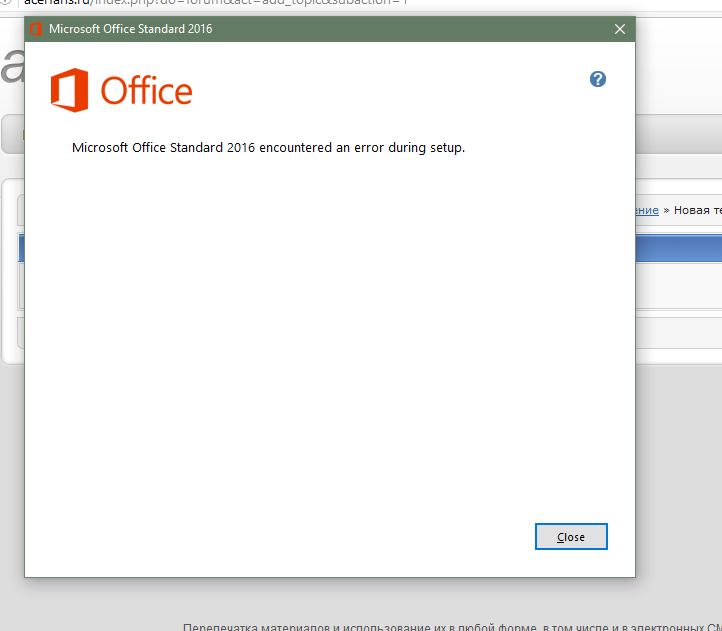Open the underlined breadcrumb link before "Новая те"
The width and height of the screenshot is (722, 631).
[x=646, y=210]
